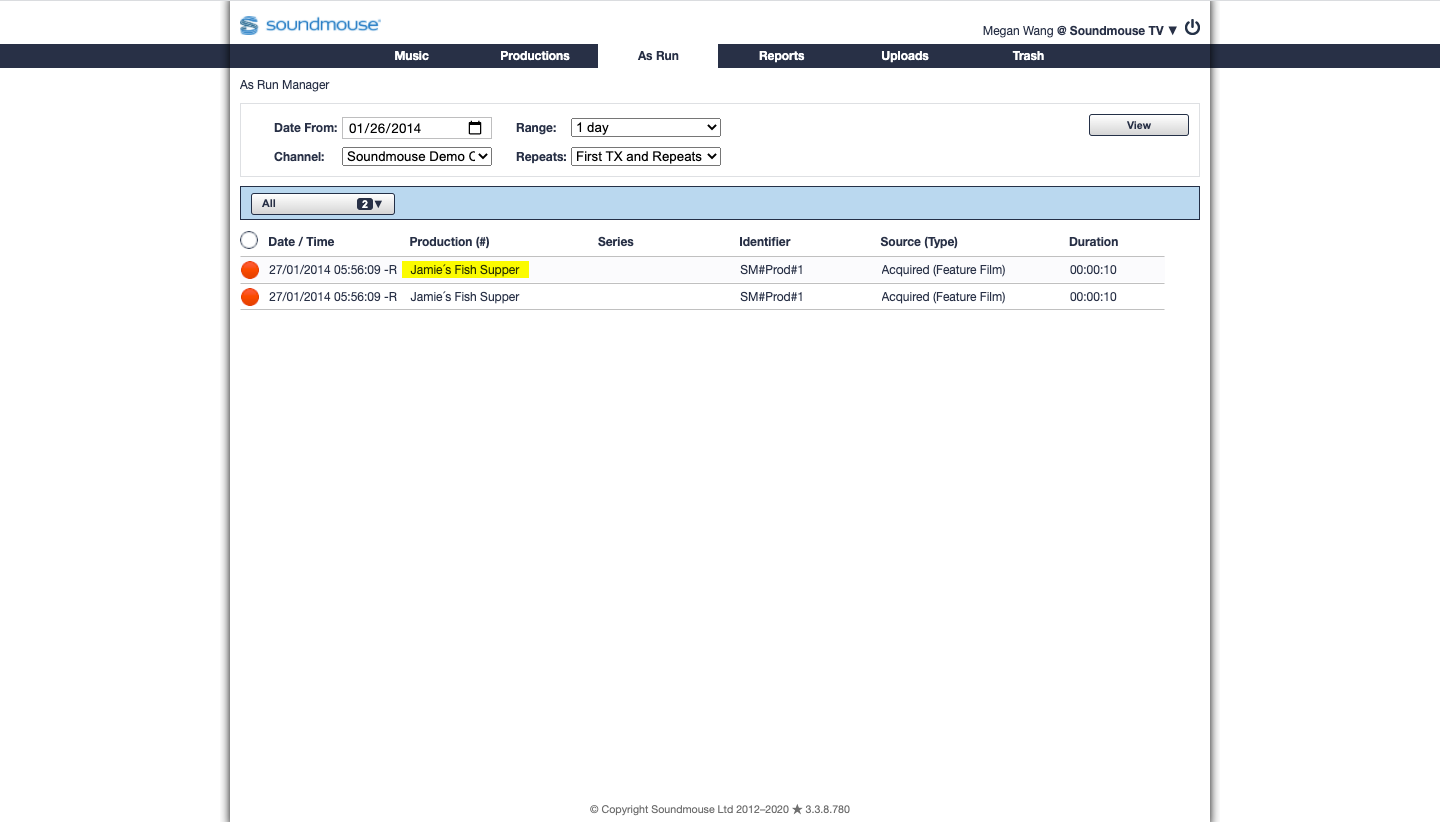Click the Soundmouse logo
The height and width of the screenshot is (822, 1440).
tap(309, 25)
